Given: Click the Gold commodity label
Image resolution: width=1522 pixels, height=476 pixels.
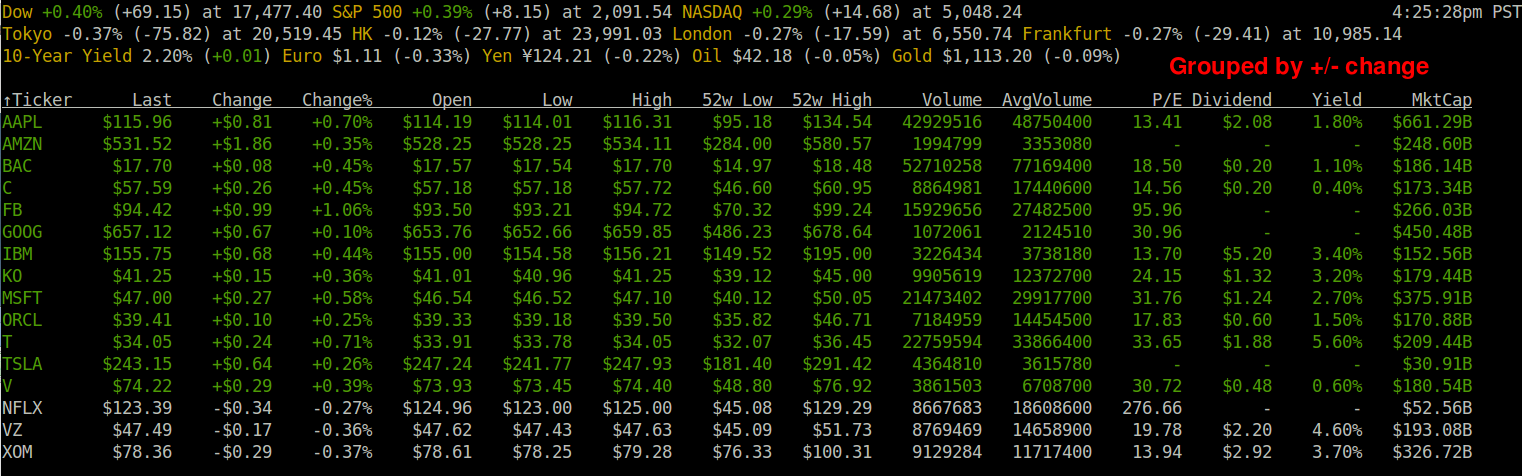Looking at the screenshot, I should pyautogui.click(x=912, y=56).
